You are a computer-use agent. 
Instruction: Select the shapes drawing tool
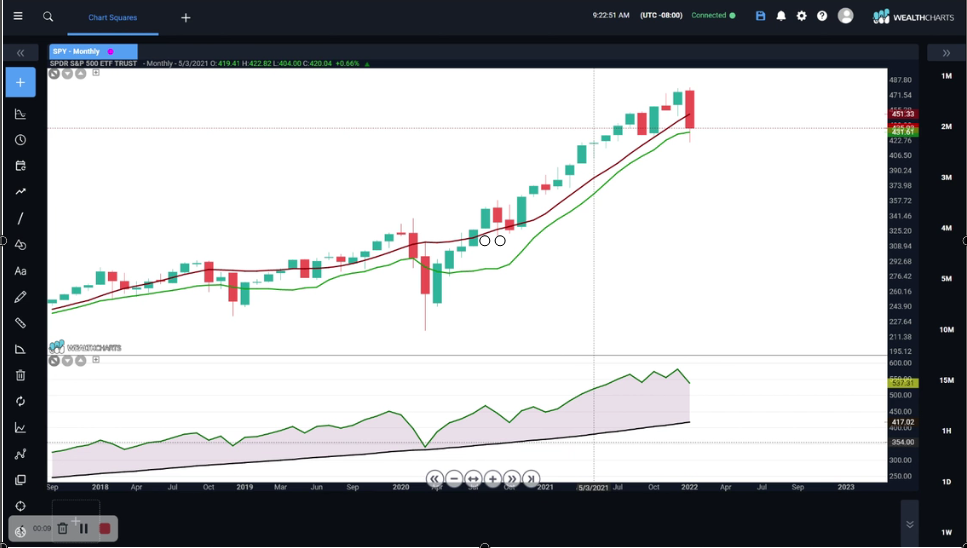click(20, 245)
